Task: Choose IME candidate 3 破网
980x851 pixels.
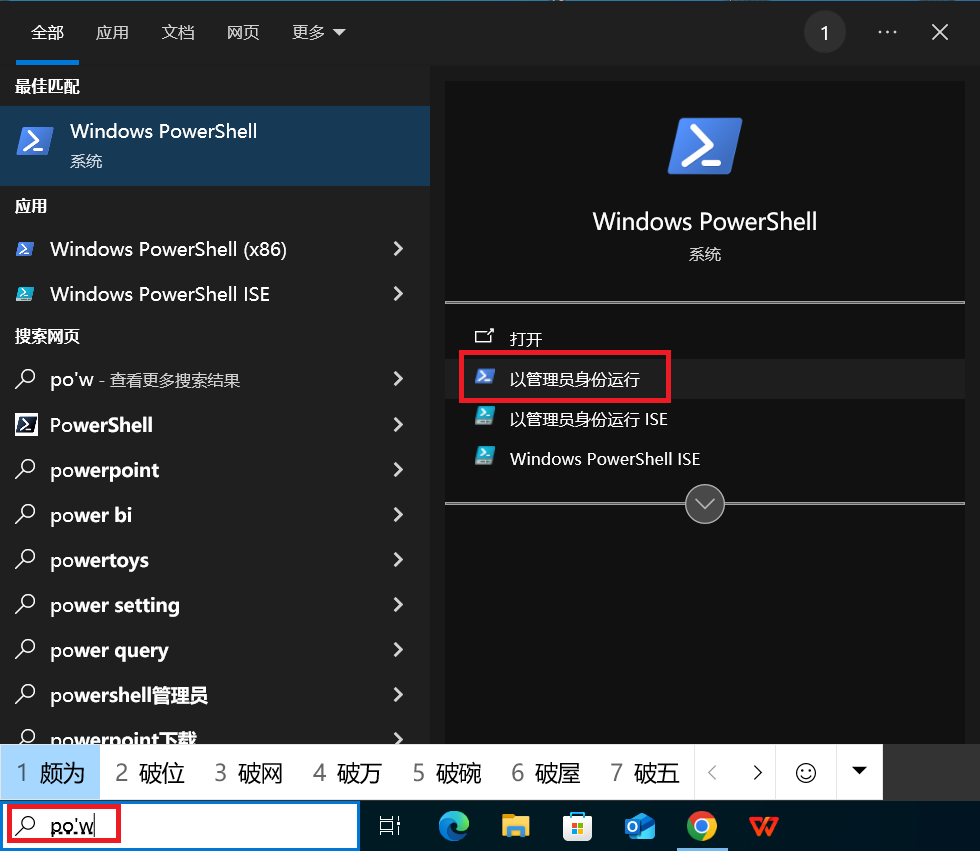Action: pos(249,773)
